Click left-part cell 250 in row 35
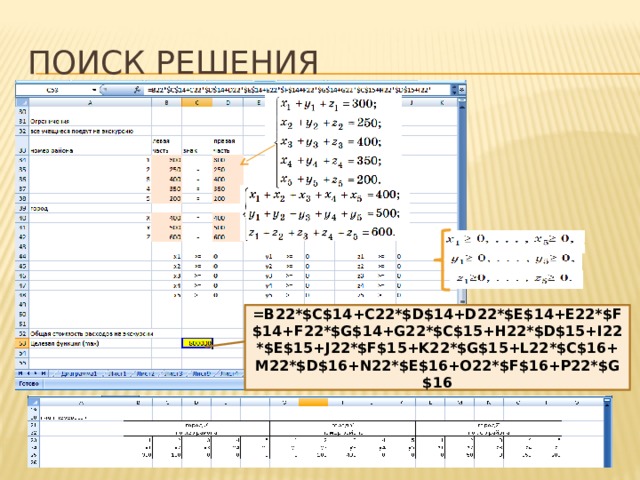Image resolution: width=640 pixels, height=480 pixels. [167, 169]
